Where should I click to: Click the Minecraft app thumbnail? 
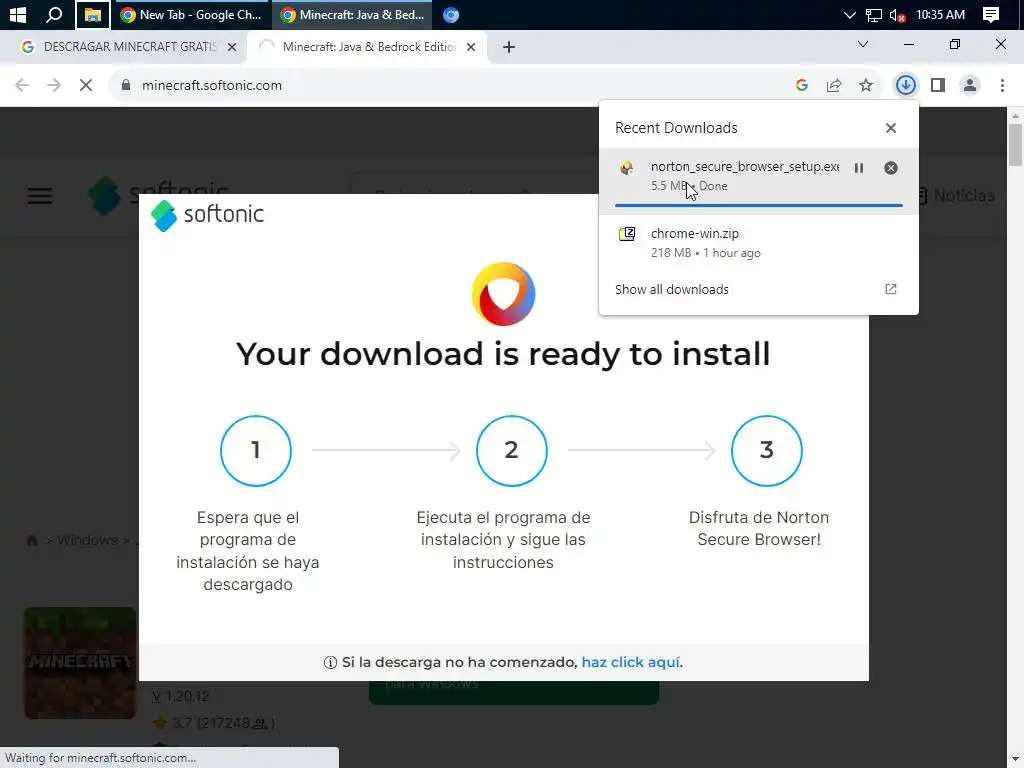pyautogui.click(x=80, y=663)
